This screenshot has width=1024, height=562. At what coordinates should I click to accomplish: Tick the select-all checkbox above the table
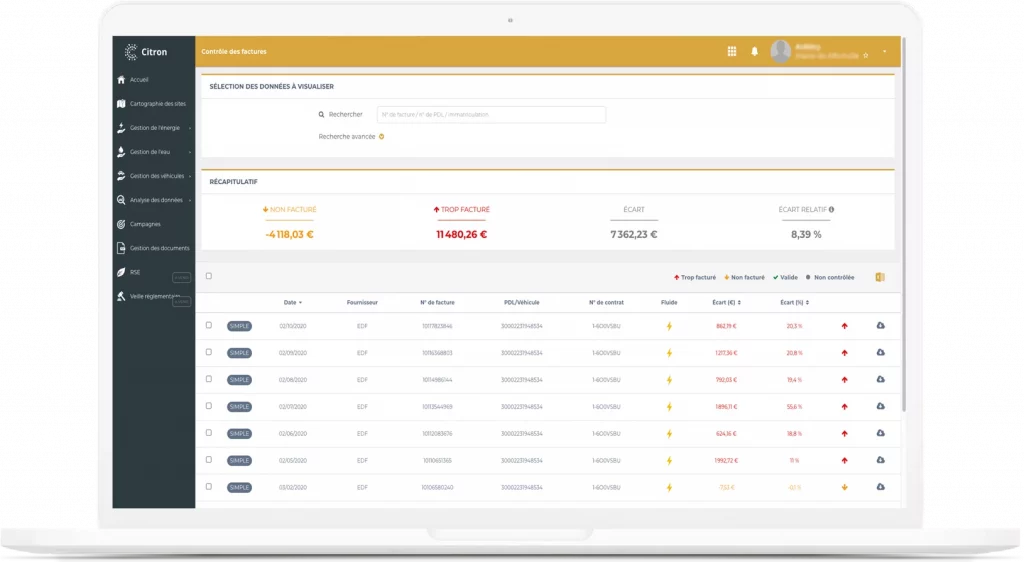click(209, 276)
